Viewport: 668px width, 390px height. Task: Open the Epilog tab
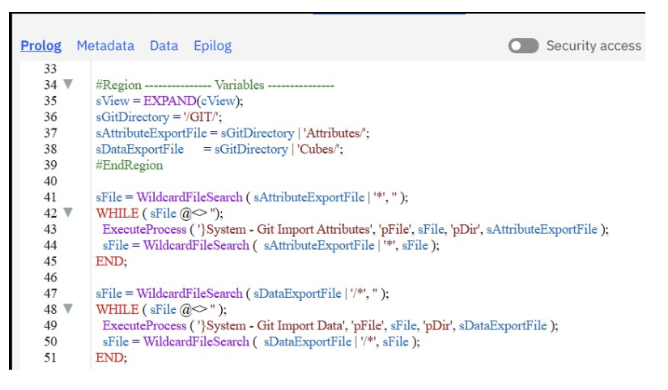tap(213, 46)
